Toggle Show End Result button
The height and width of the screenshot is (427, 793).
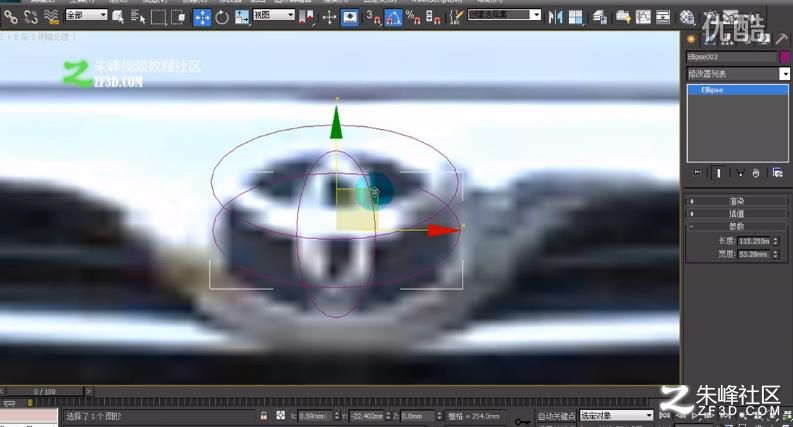click(x=718, y=173)
